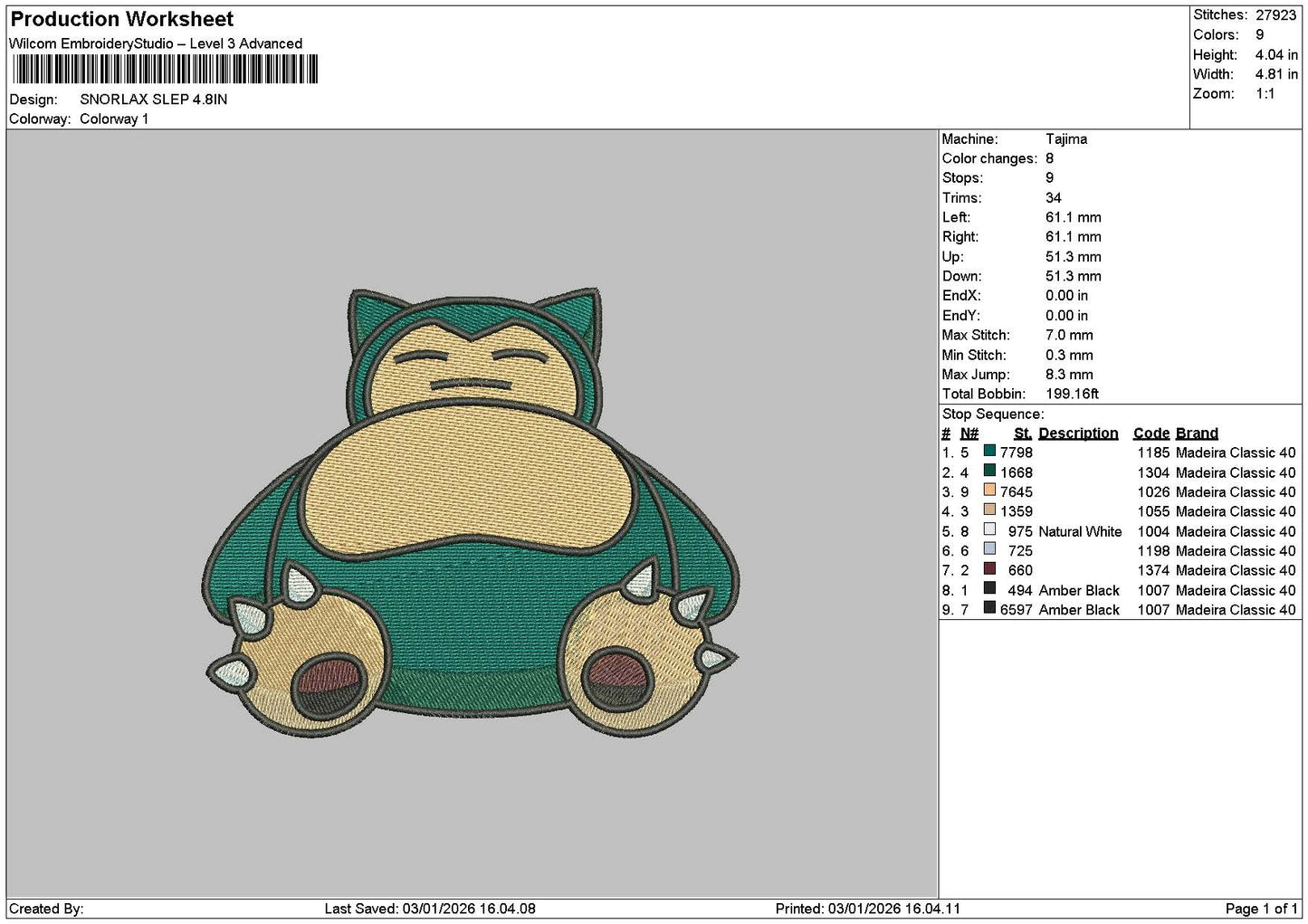Select the light blue swatch for stop 6 (725)

(x=989, y=550)
